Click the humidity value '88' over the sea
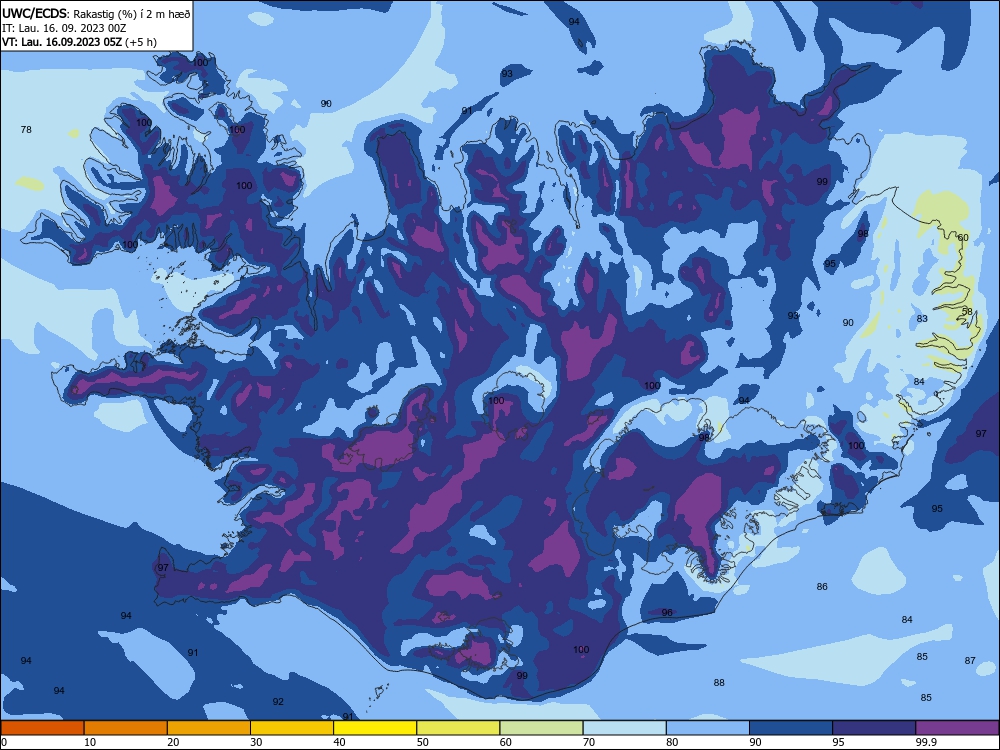This screenshot has width=1000, height=750. pos(719,682)
